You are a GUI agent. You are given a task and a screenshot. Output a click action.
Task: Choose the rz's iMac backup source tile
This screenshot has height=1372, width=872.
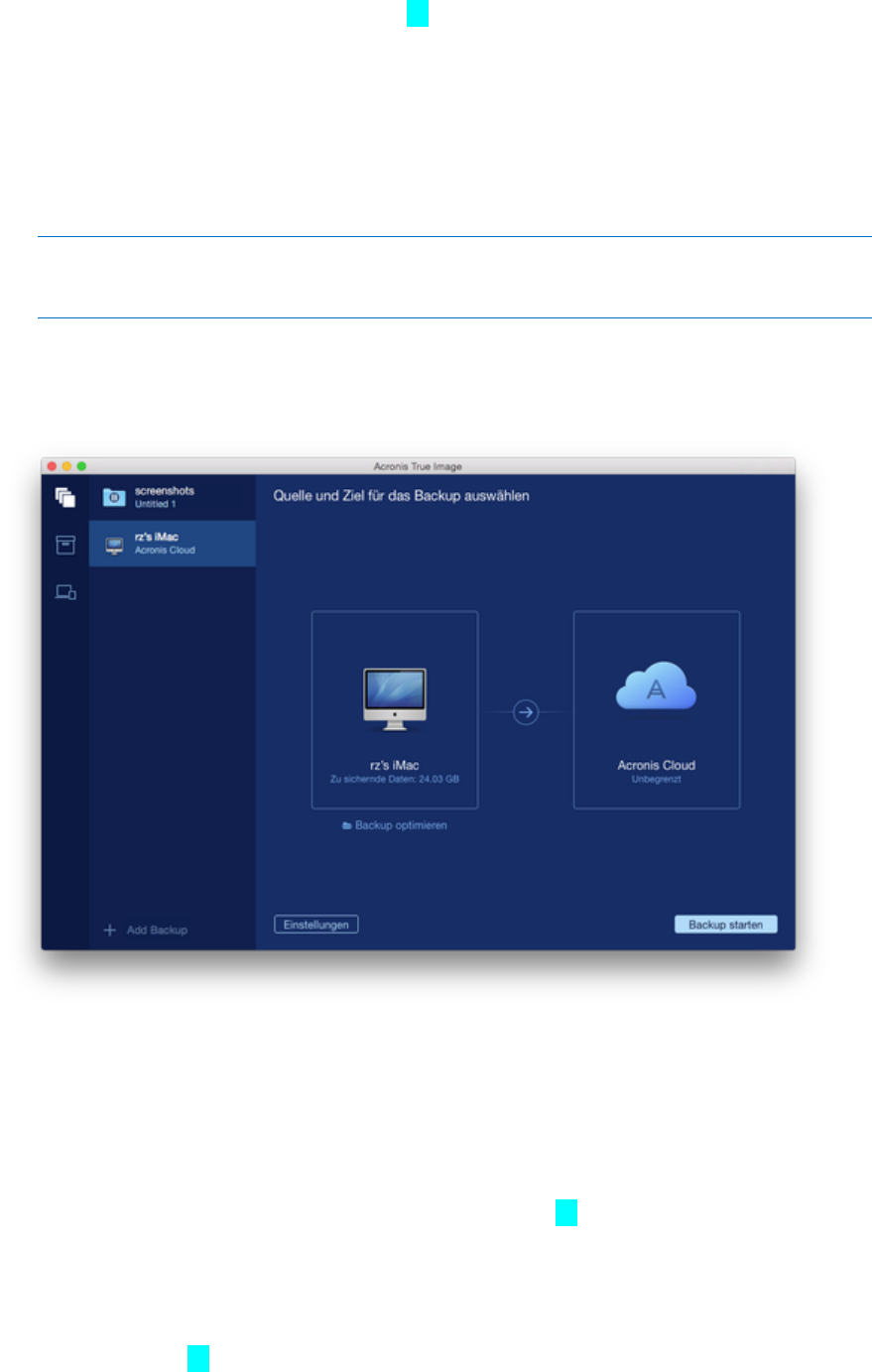pos(395,710)
